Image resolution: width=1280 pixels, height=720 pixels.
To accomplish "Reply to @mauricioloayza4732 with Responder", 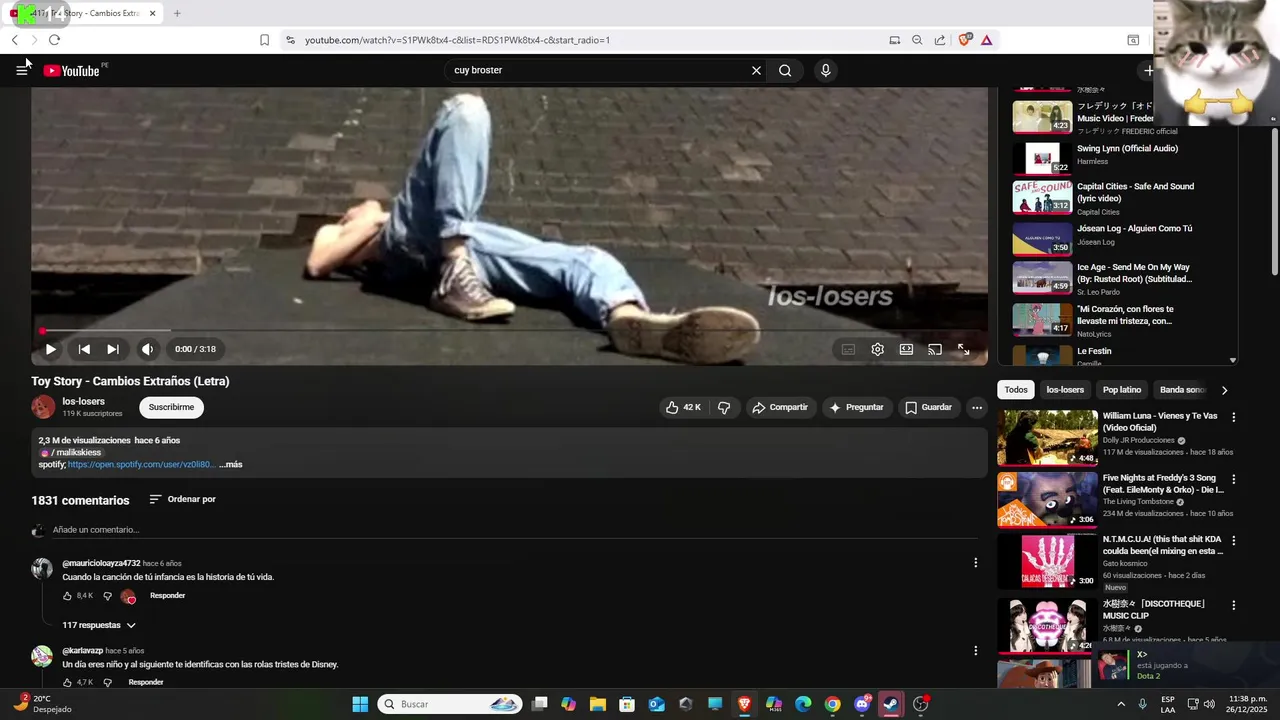I will (x=167, y=596).
